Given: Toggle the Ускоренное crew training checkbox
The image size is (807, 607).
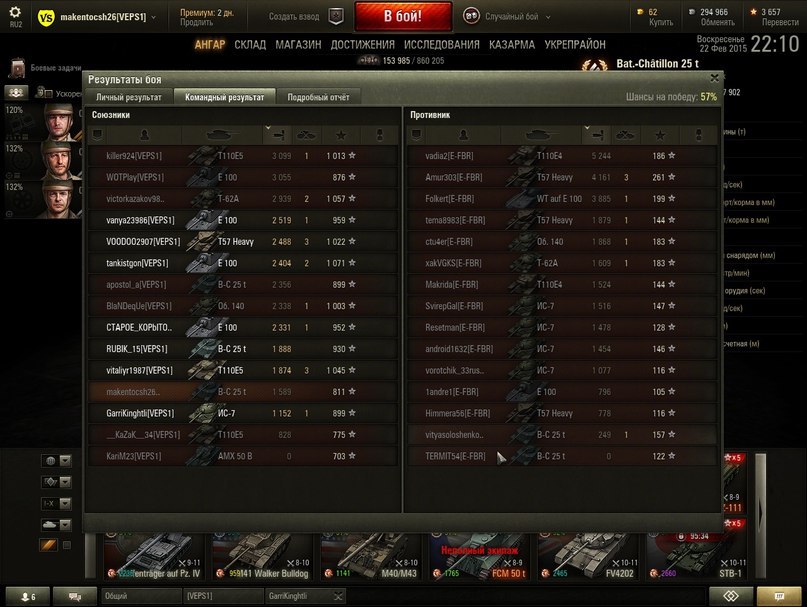Looking at the screenshot, I should pos(47,94).
